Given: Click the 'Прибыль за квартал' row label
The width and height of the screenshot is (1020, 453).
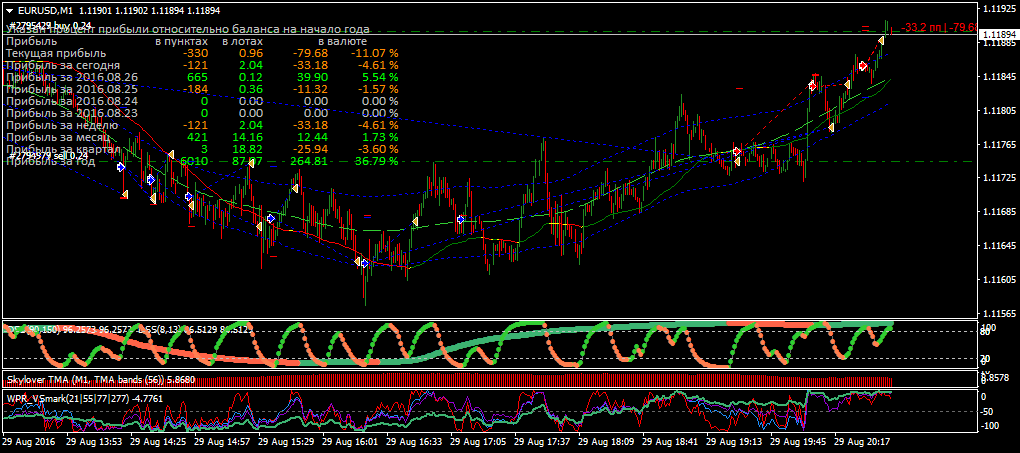Looking at the screenshot, I should (x=63, y=149).
